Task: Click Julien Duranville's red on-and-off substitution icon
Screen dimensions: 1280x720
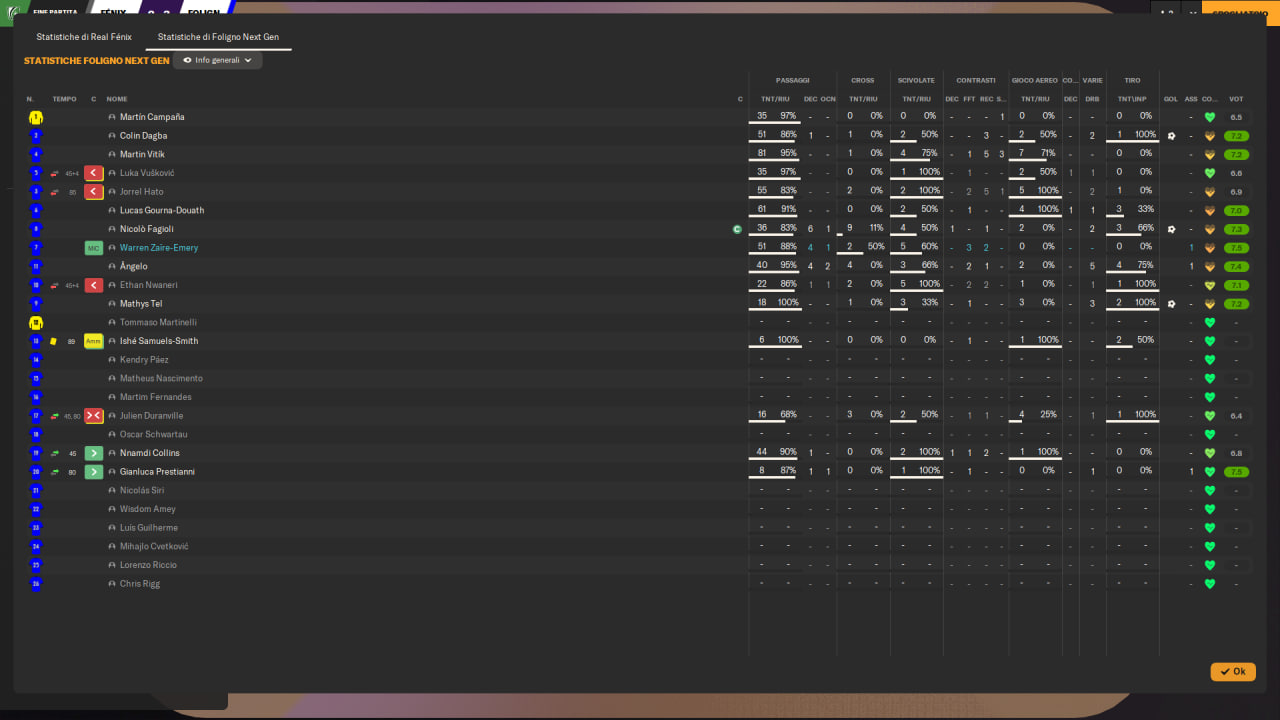Action: (x=94, y=416)
